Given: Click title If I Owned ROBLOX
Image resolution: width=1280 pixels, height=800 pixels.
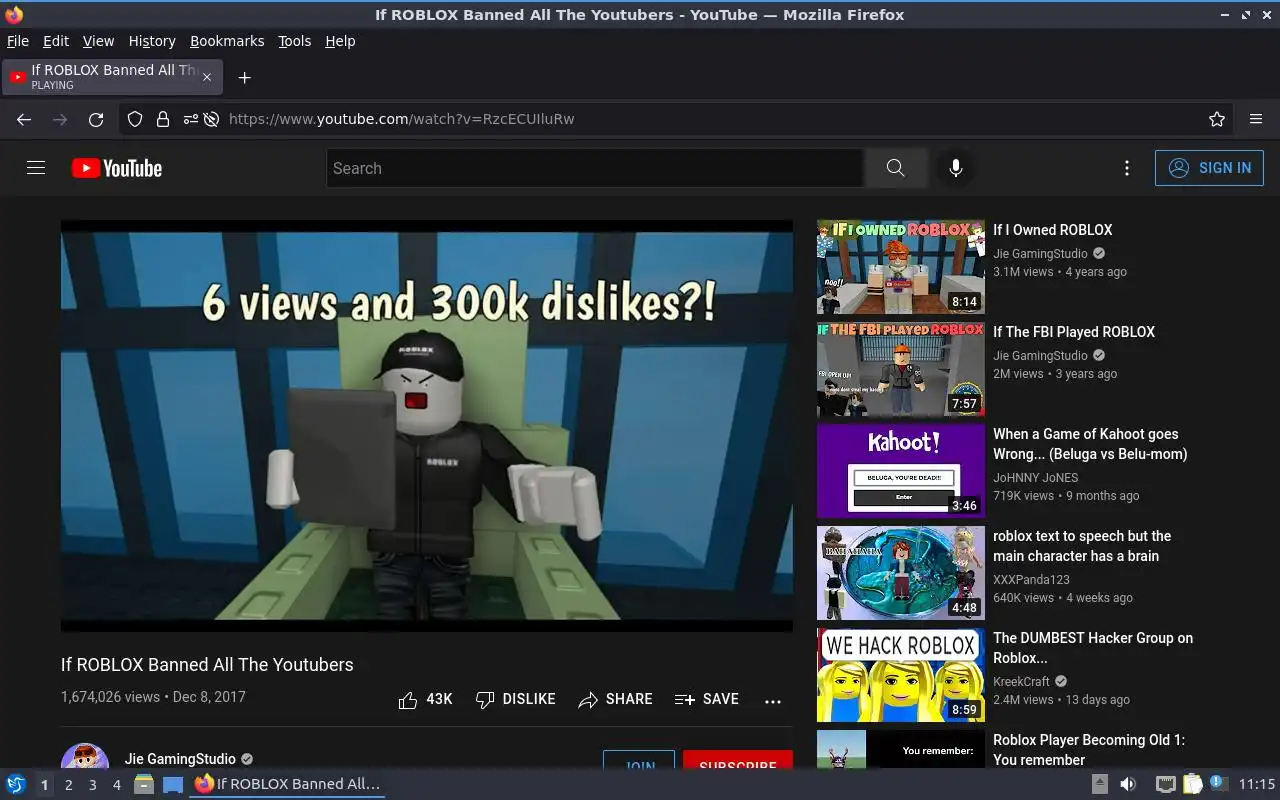Looking at the screenshot, I should 1052,230.
